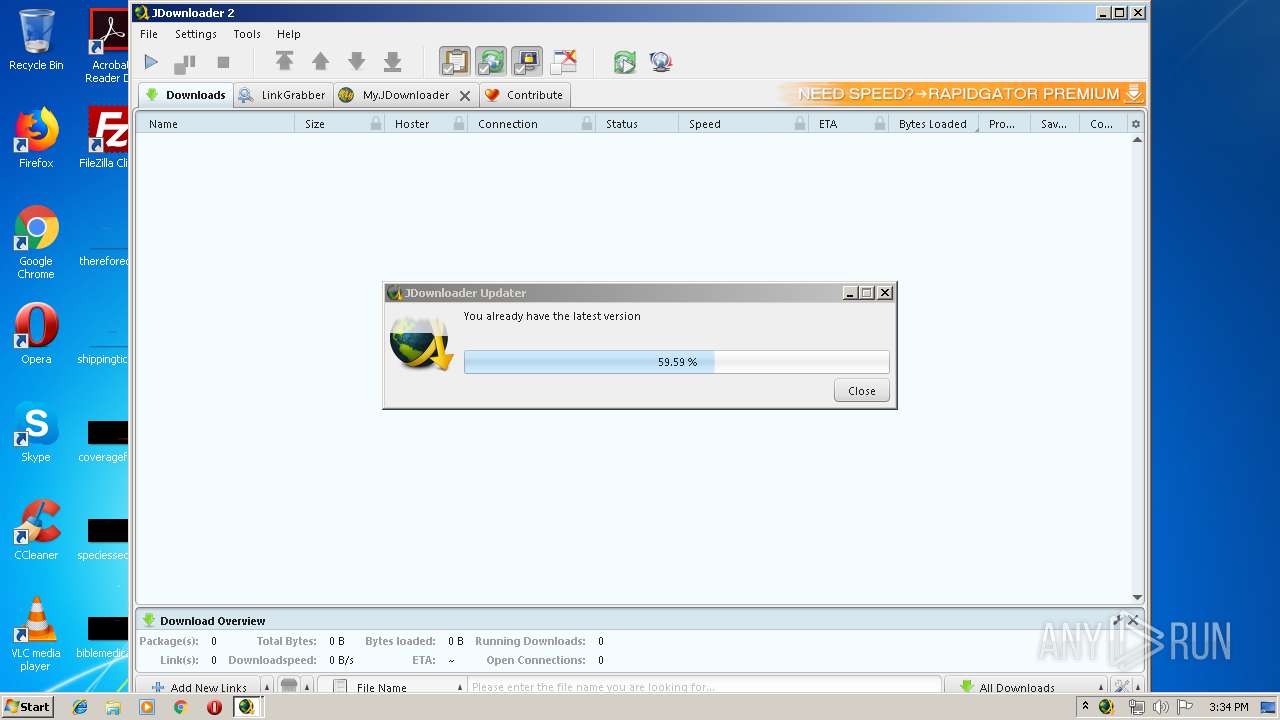Switch to the LinkGrabber tab
Image resolution: width=1280 pixels, height=720 pixels.
[x=283, y=95]
